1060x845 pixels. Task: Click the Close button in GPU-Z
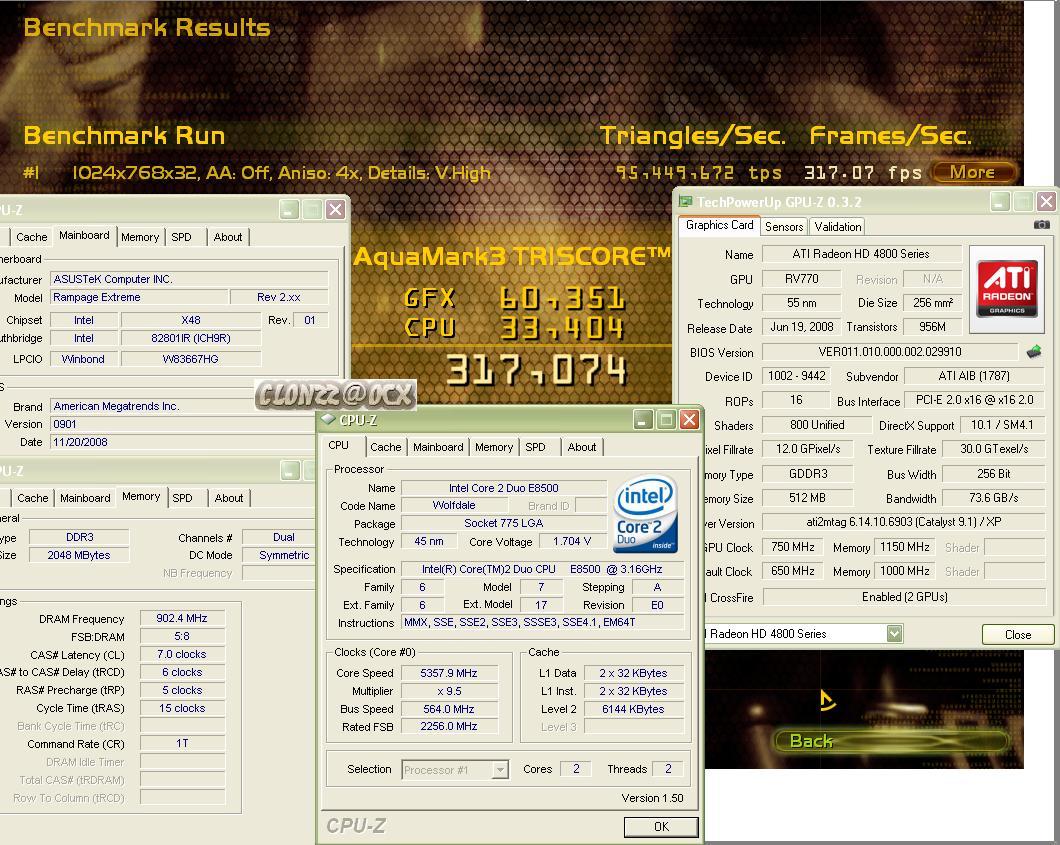(x=1018, y=634)
